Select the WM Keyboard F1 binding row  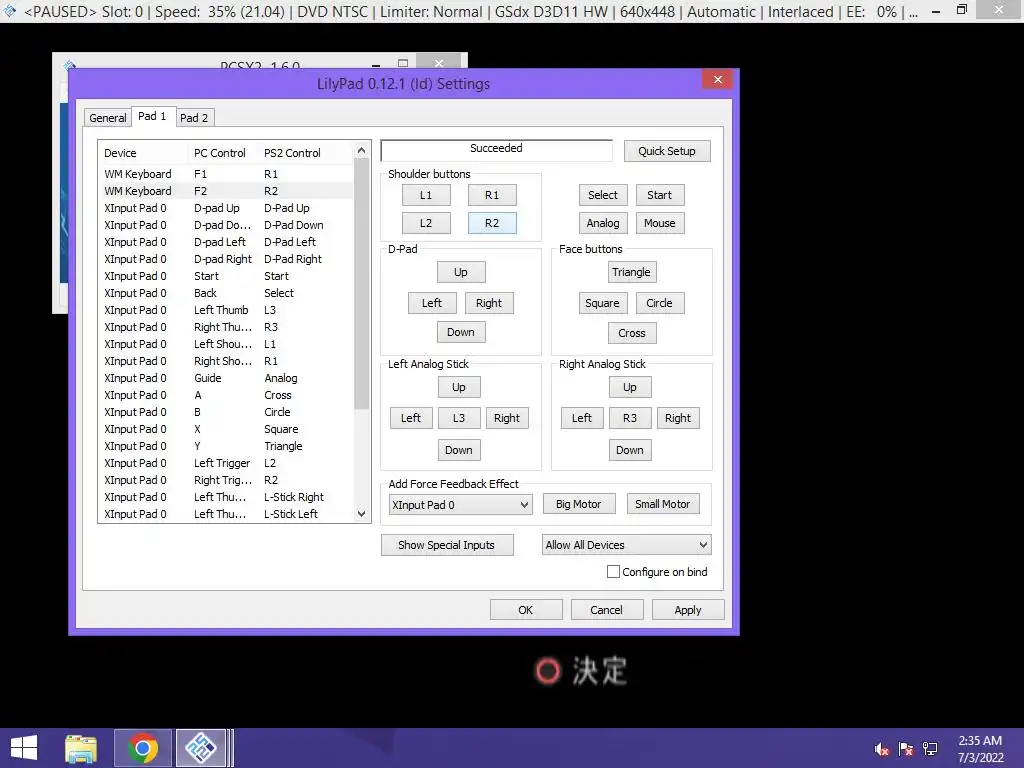tap(225, 174)
